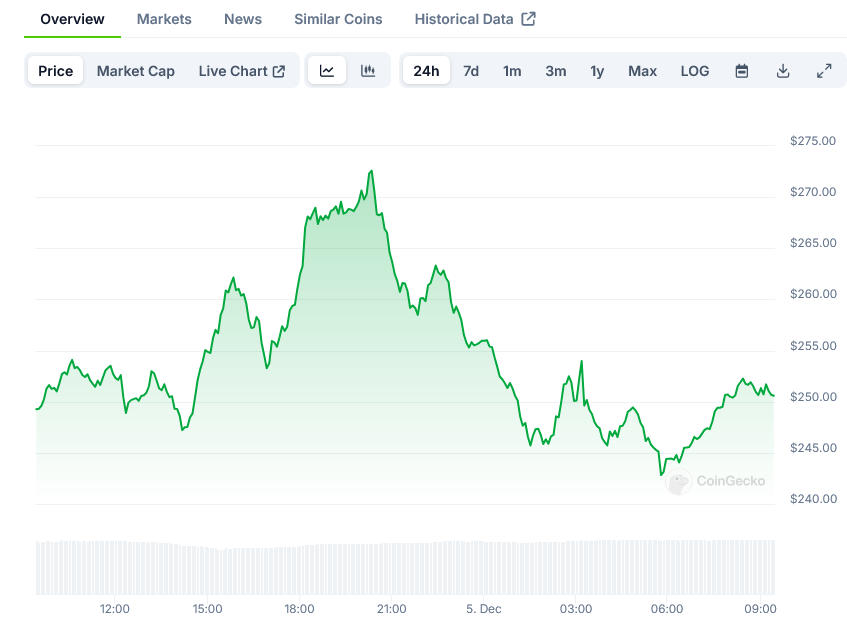Open the calendar date range picker
Viewport: 847px width, 632px height.
pos(742,71)
